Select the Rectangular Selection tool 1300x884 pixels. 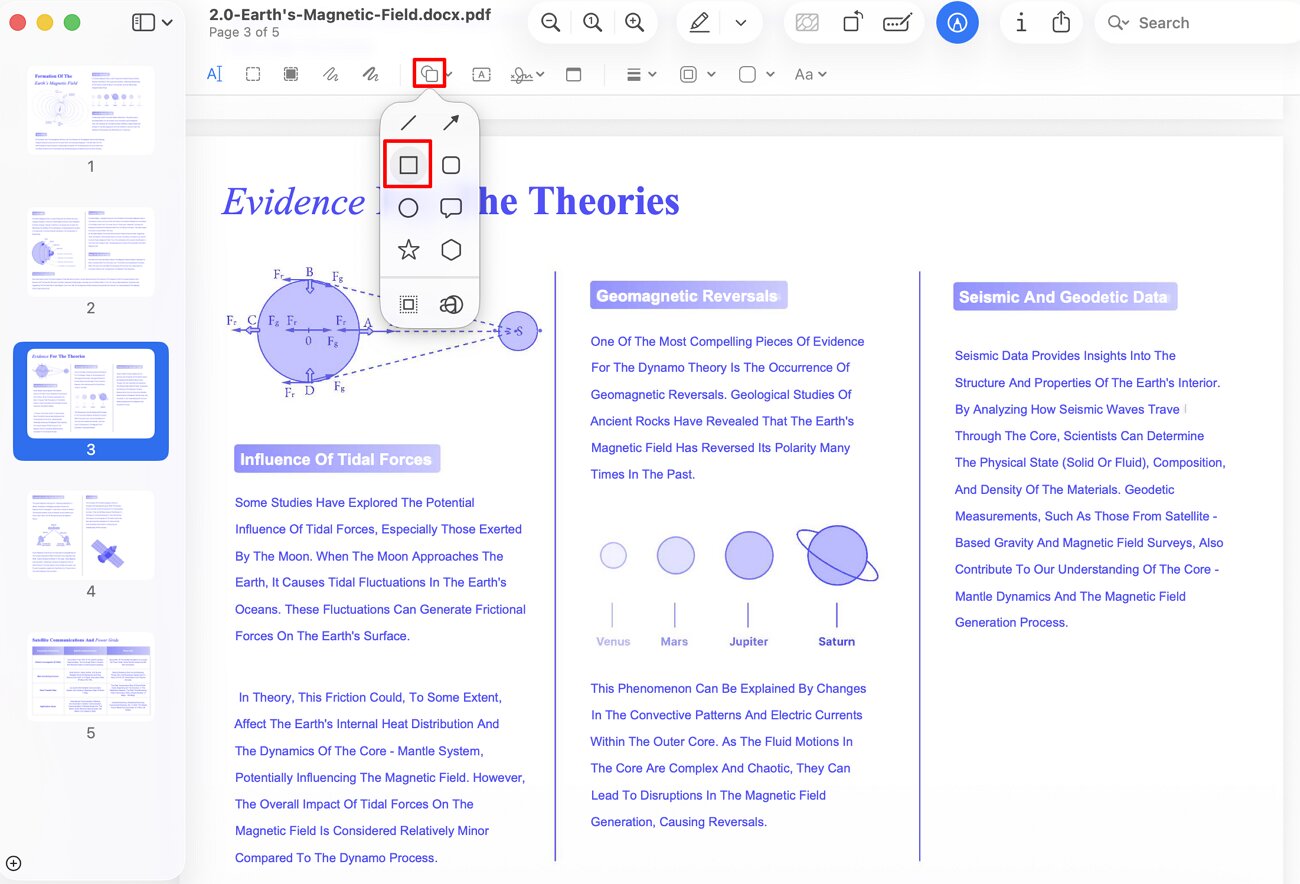(253, 74)
